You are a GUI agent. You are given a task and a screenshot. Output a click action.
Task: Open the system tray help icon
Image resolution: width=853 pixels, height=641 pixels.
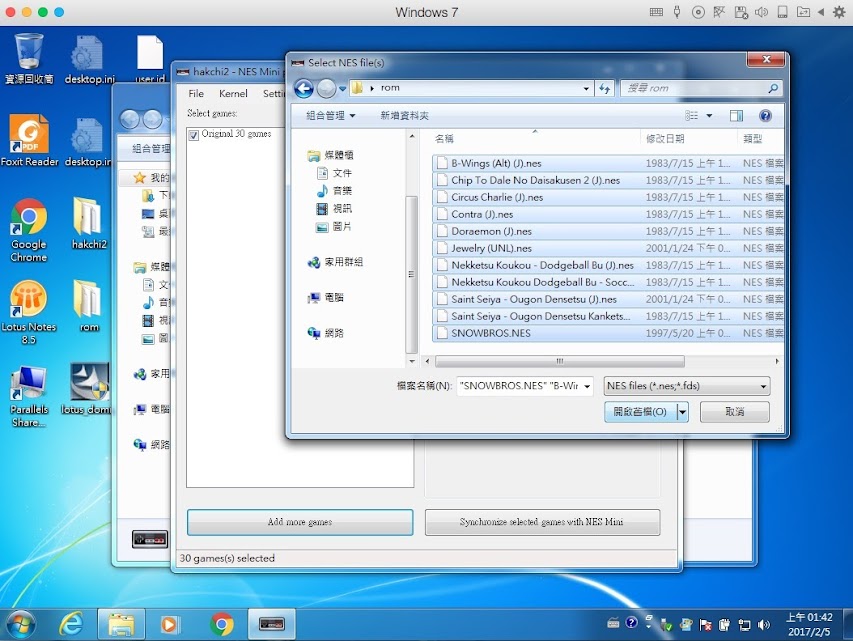coord(631,623)
